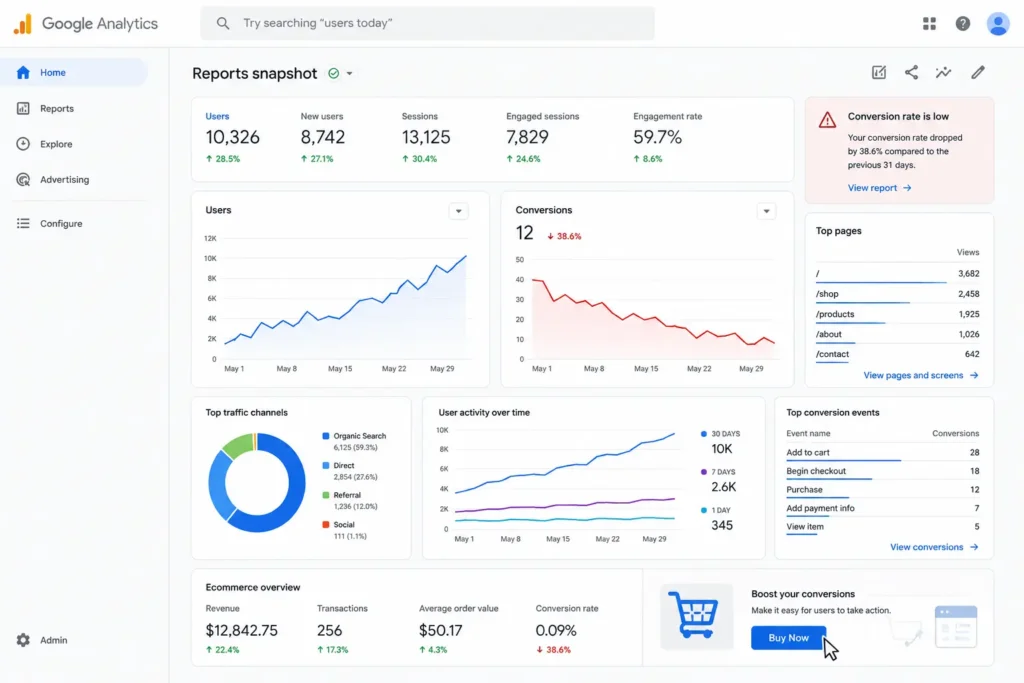This screenshot has height=683, width=1024.
Task: Click the /products page row
Action: click(x=897, y=315)
